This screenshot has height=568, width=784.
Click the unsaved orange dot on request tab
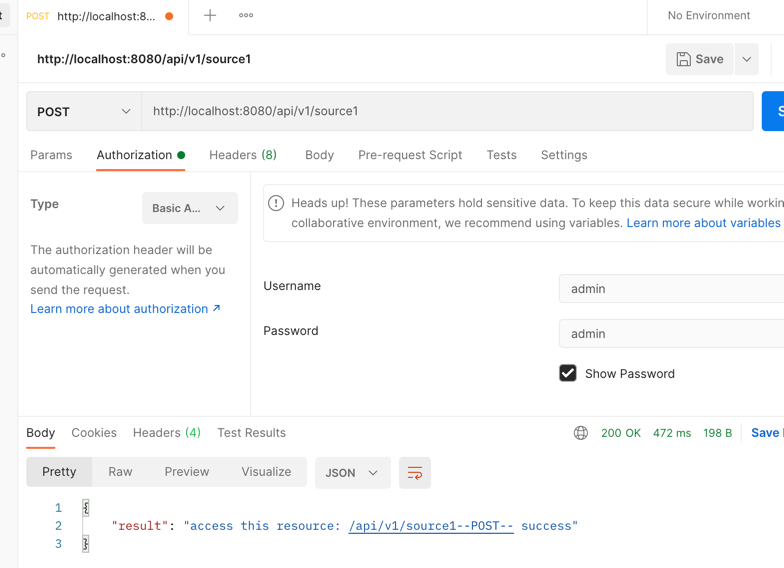tap(169, 16)
